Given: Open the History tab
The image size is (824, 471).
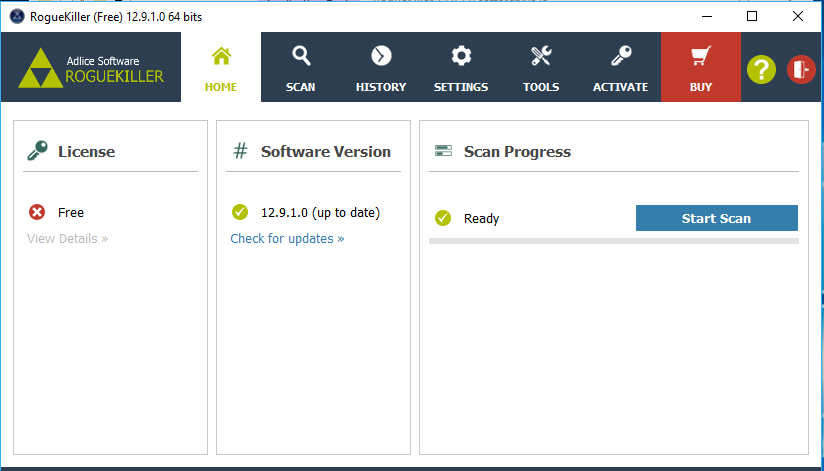Looking at the screenshot, I should coord(381,67).
